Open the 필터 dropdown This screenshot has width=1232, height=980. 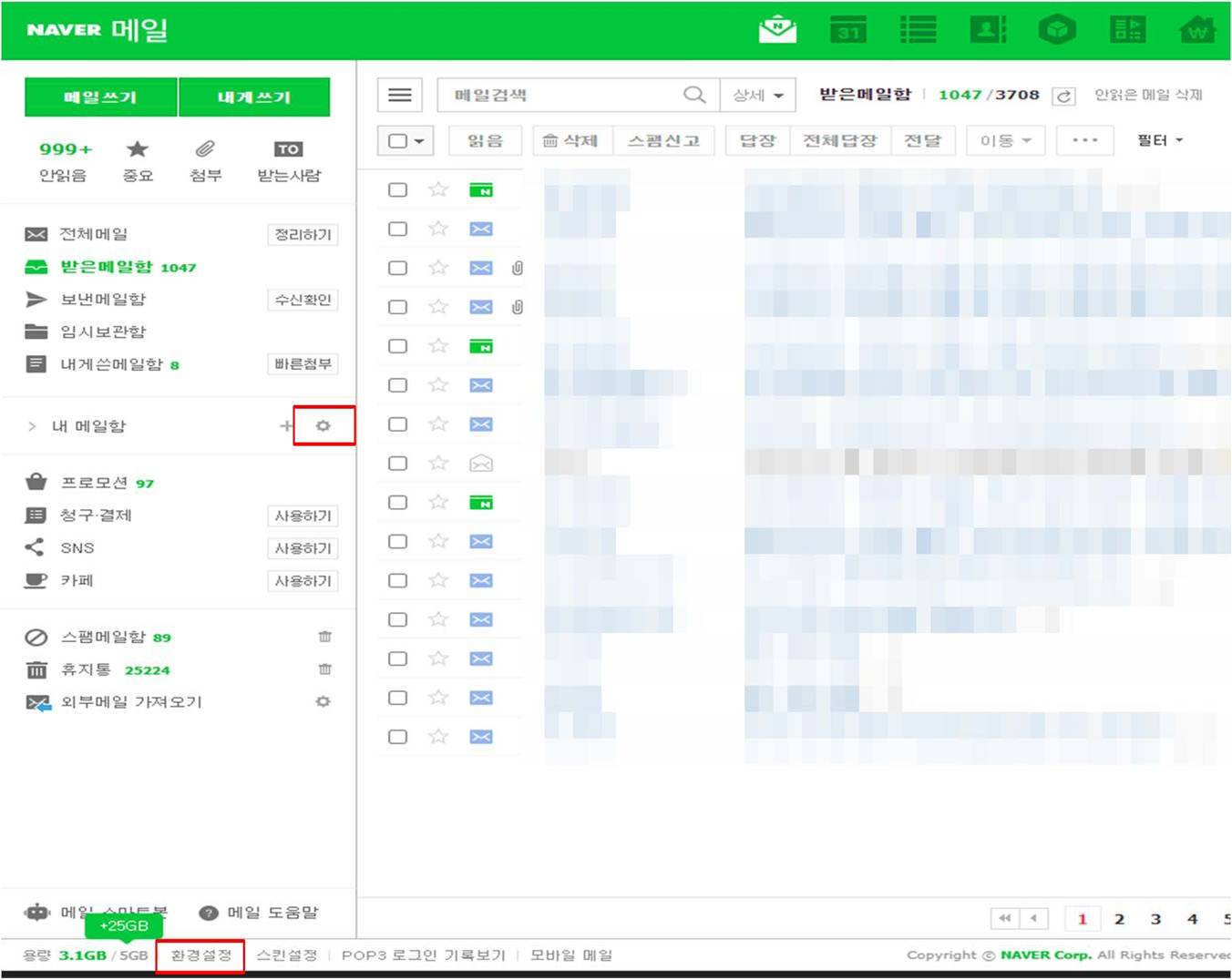click(1159, 140)
